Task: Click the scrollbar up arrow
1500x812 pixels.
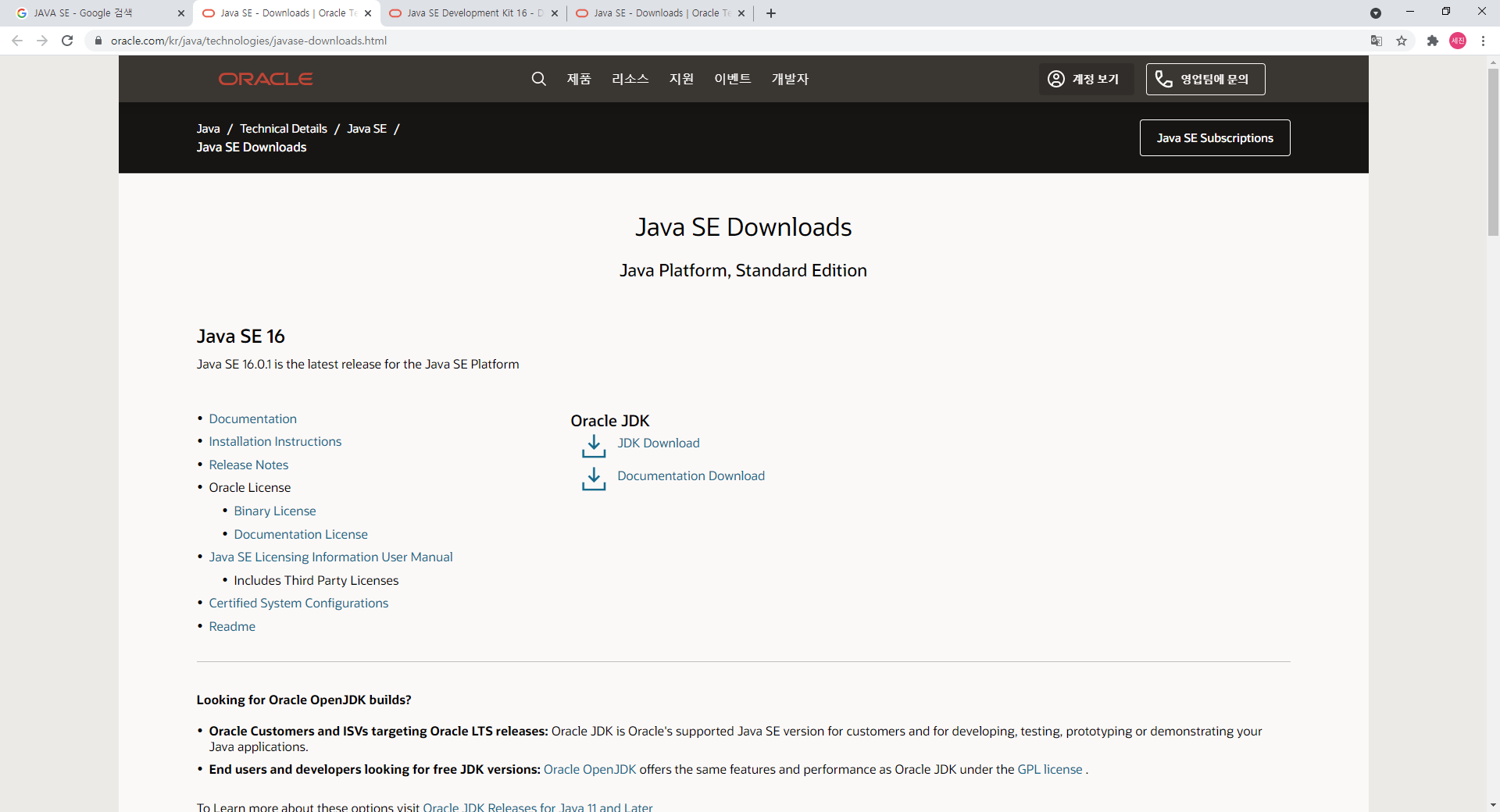Action: point(1493,62)
